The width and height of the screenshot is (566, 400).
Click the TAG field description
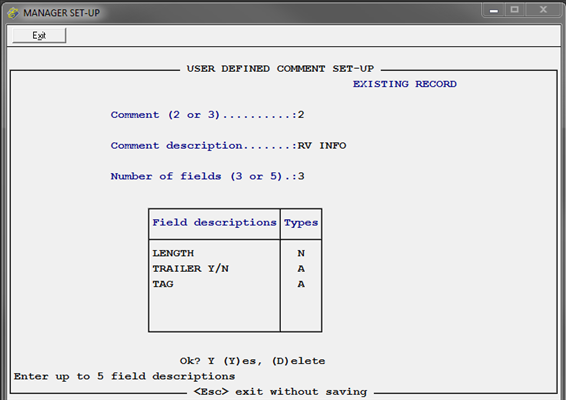pos(163,284)
